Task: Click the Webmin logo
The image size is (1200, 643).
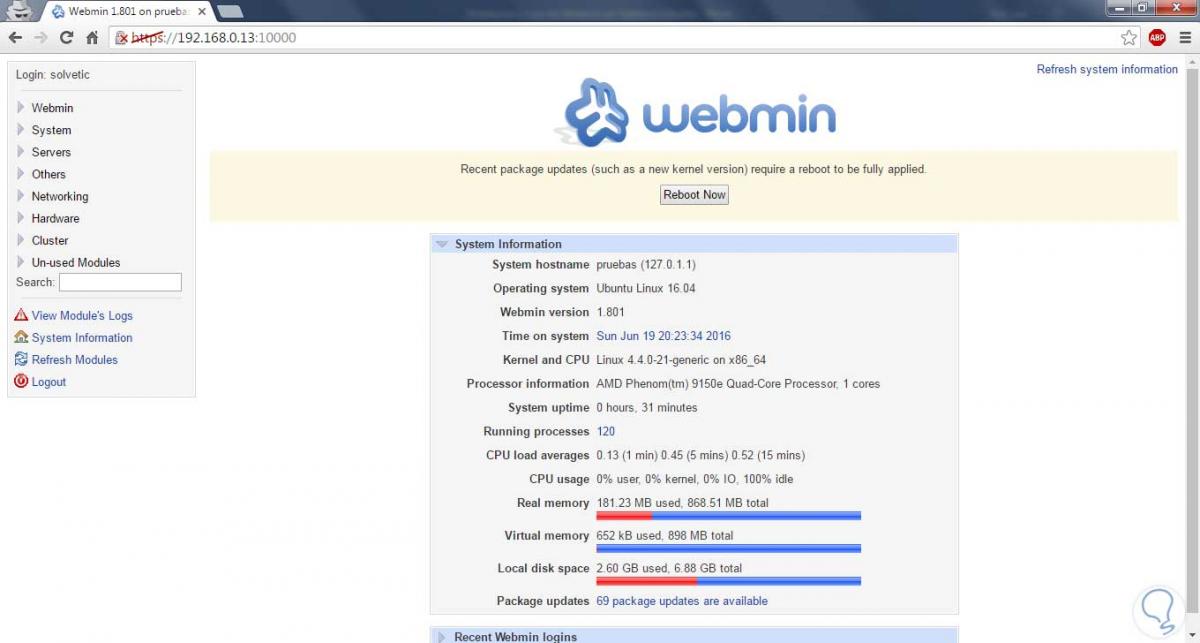Action: click(x=695, y=112)
